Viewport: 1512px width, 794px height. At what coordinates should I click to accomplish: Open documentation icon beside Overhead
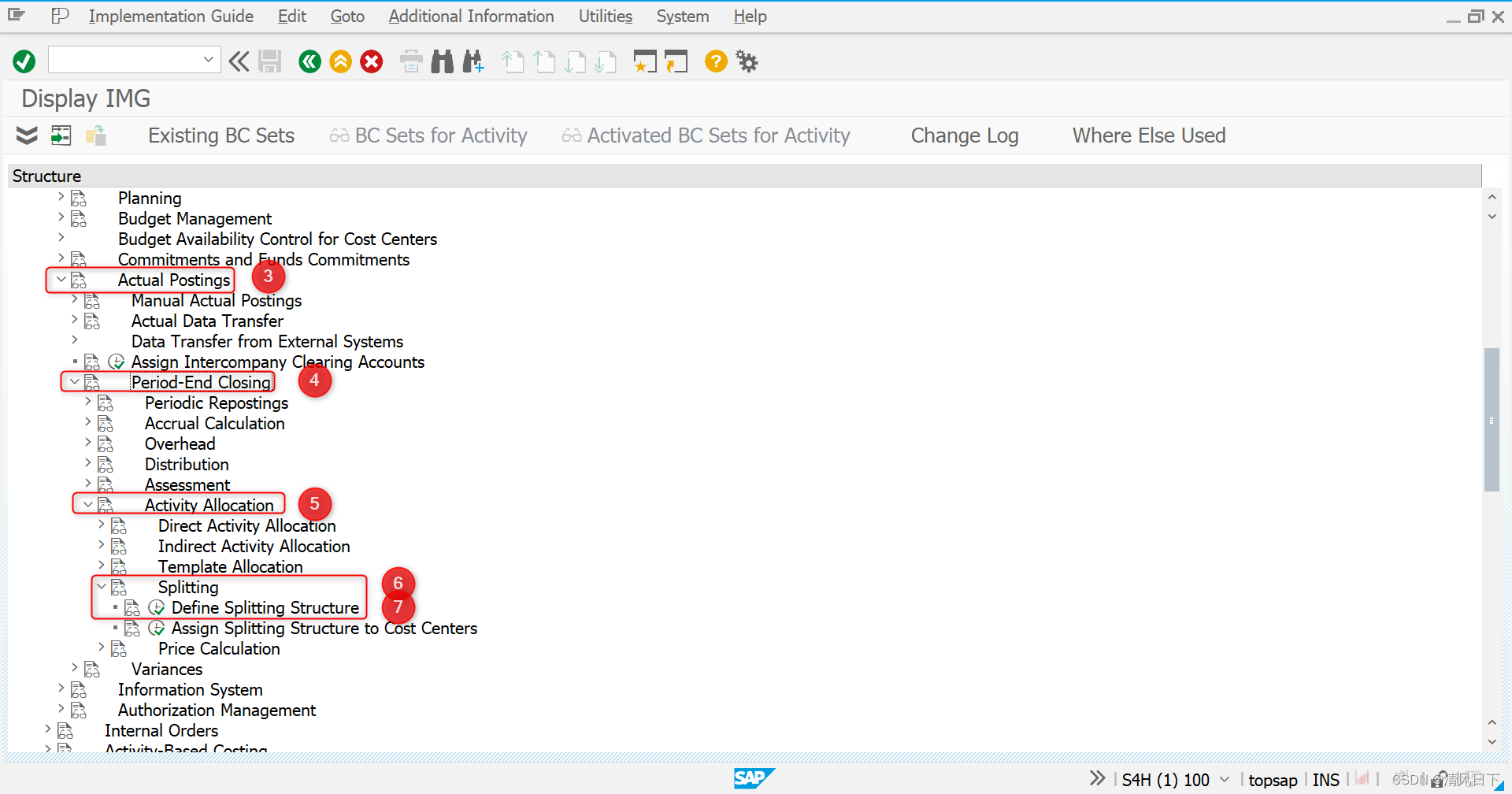[x=106, y=443]
